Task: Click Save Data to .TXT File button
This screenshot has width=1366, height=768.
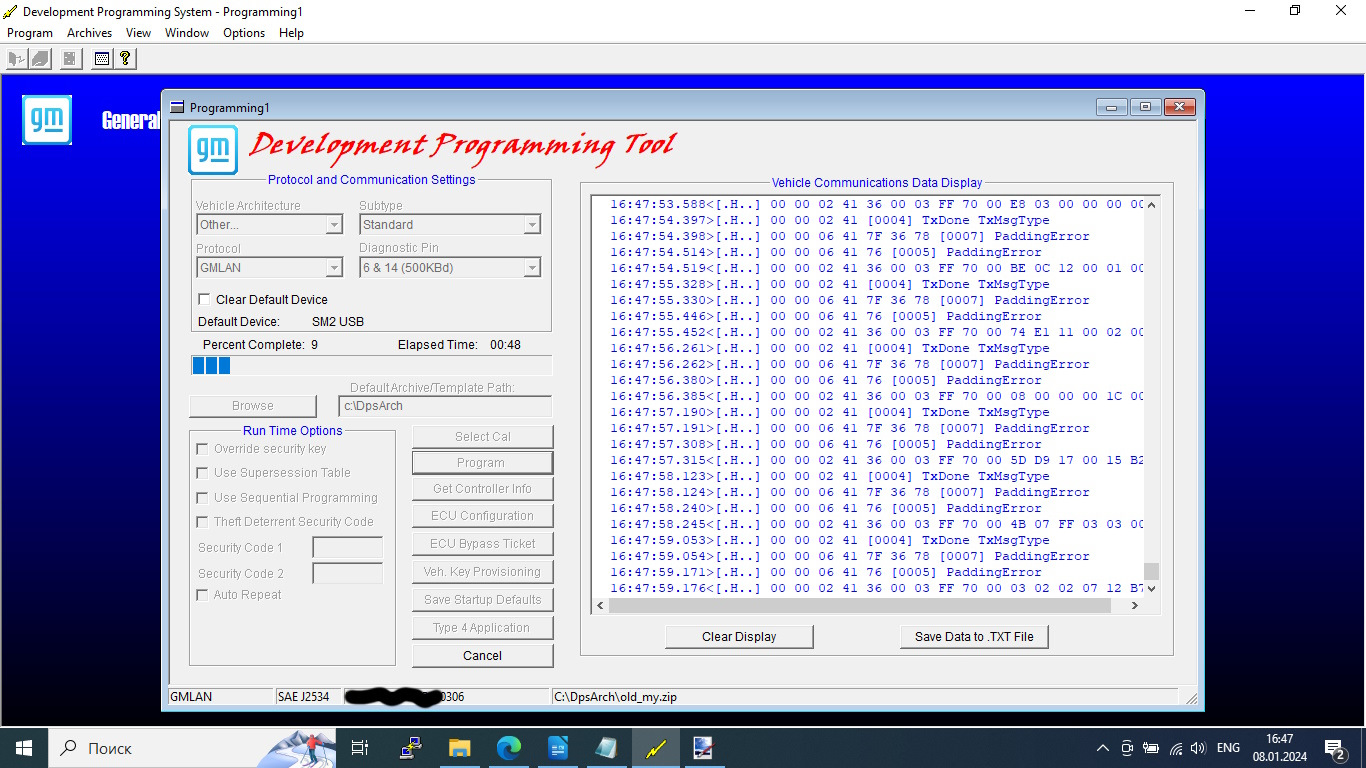Action: (x=974, y=637)
